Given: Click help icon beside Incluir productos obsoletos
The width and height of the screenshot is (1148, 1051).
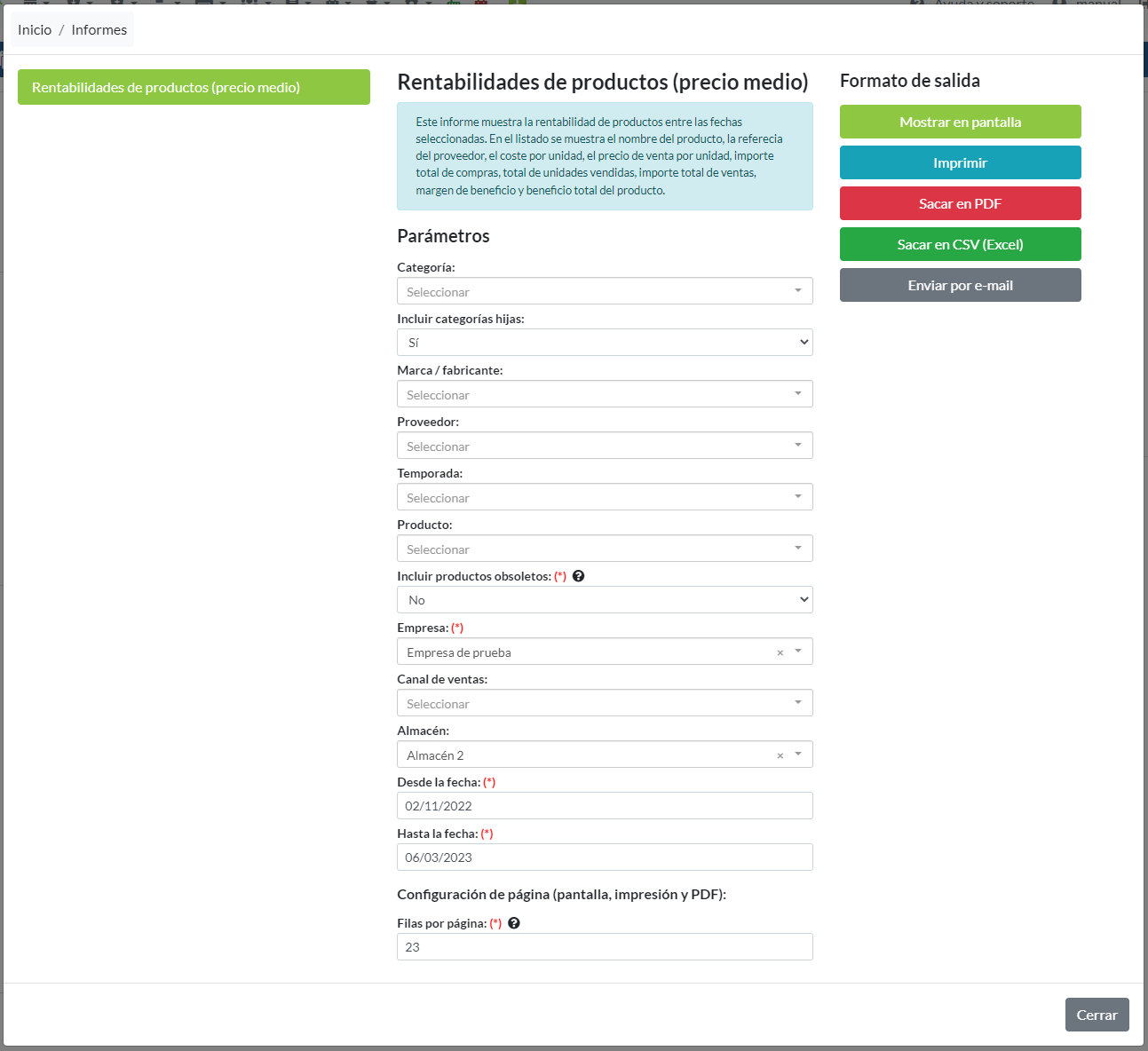Looking at the screenshot, I should (578, 576).
